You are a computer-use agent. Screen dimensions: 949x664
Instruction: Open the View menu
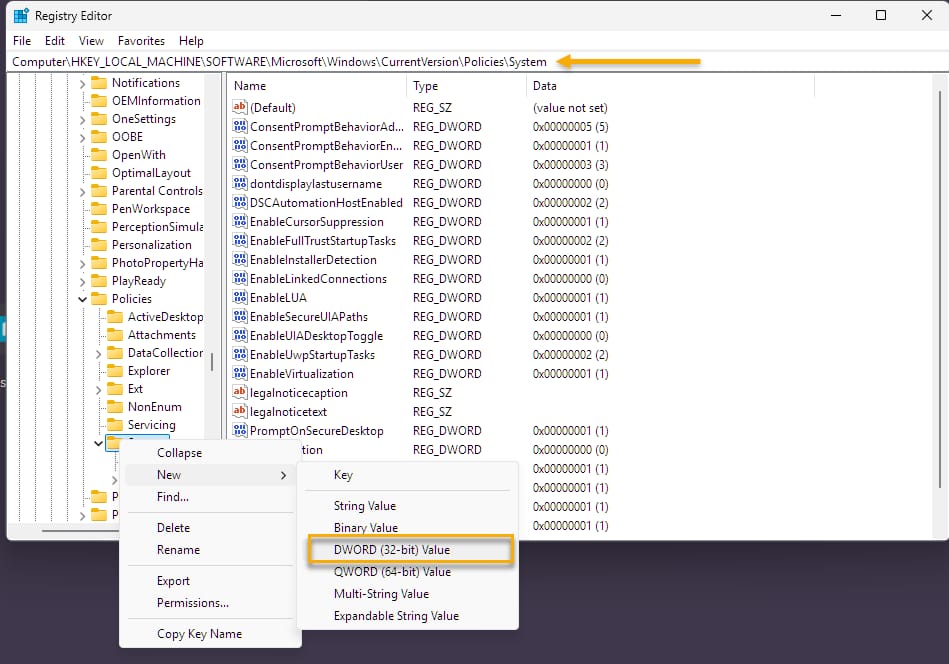click(x=91, y=41)
